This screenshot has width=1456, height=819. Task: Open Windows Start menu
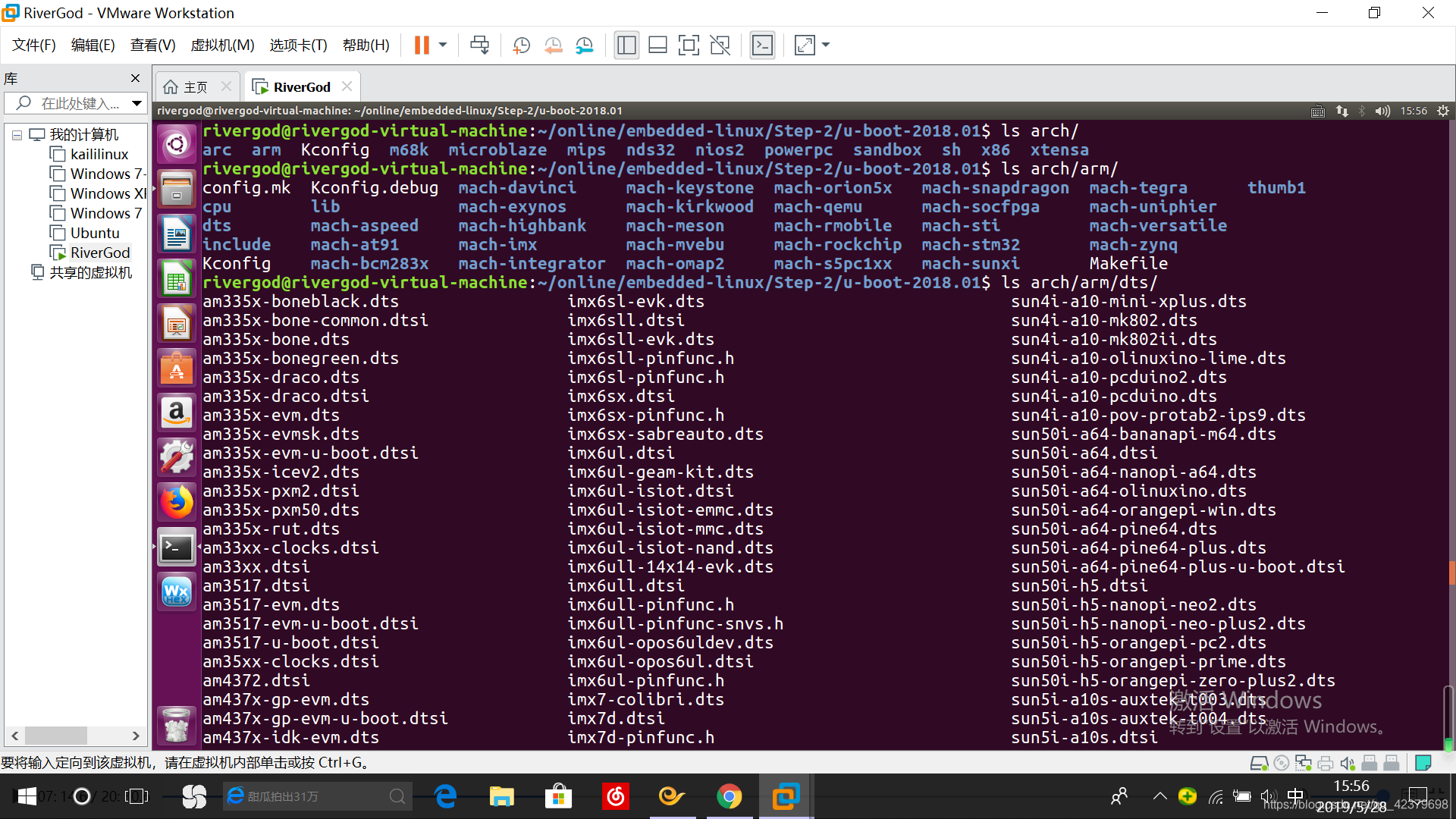27,796
